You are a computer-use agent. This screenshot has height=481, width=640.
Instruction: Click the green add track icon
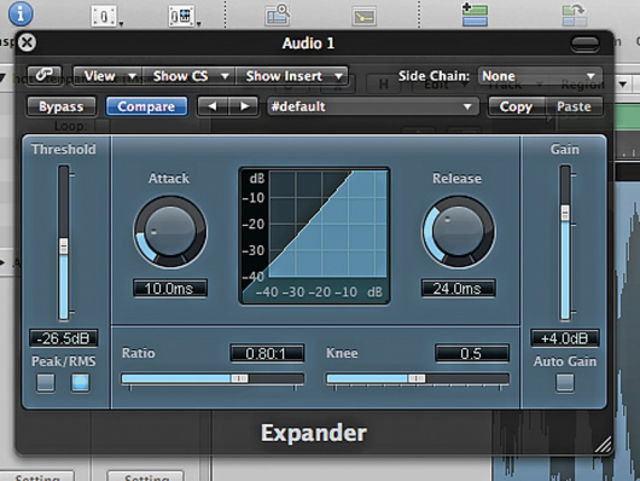coord(475,14)
